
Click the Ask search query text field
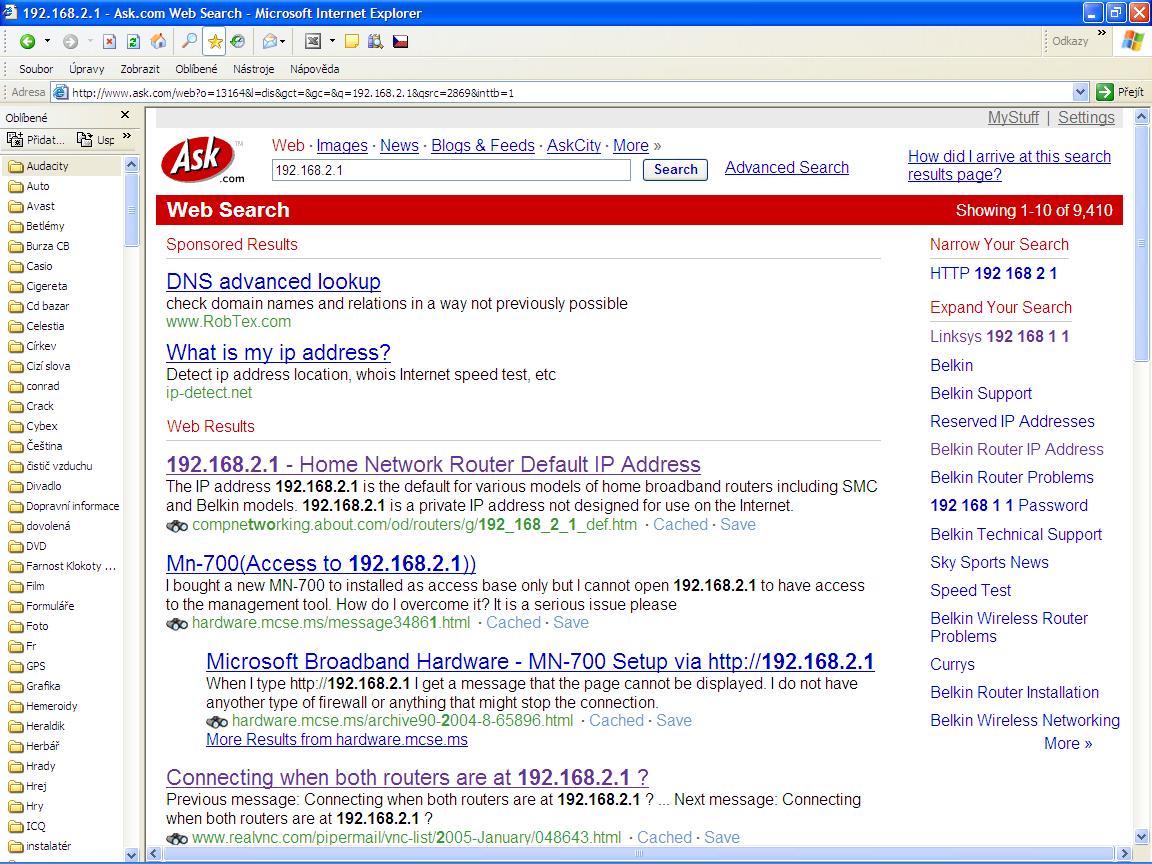point(450,170)
